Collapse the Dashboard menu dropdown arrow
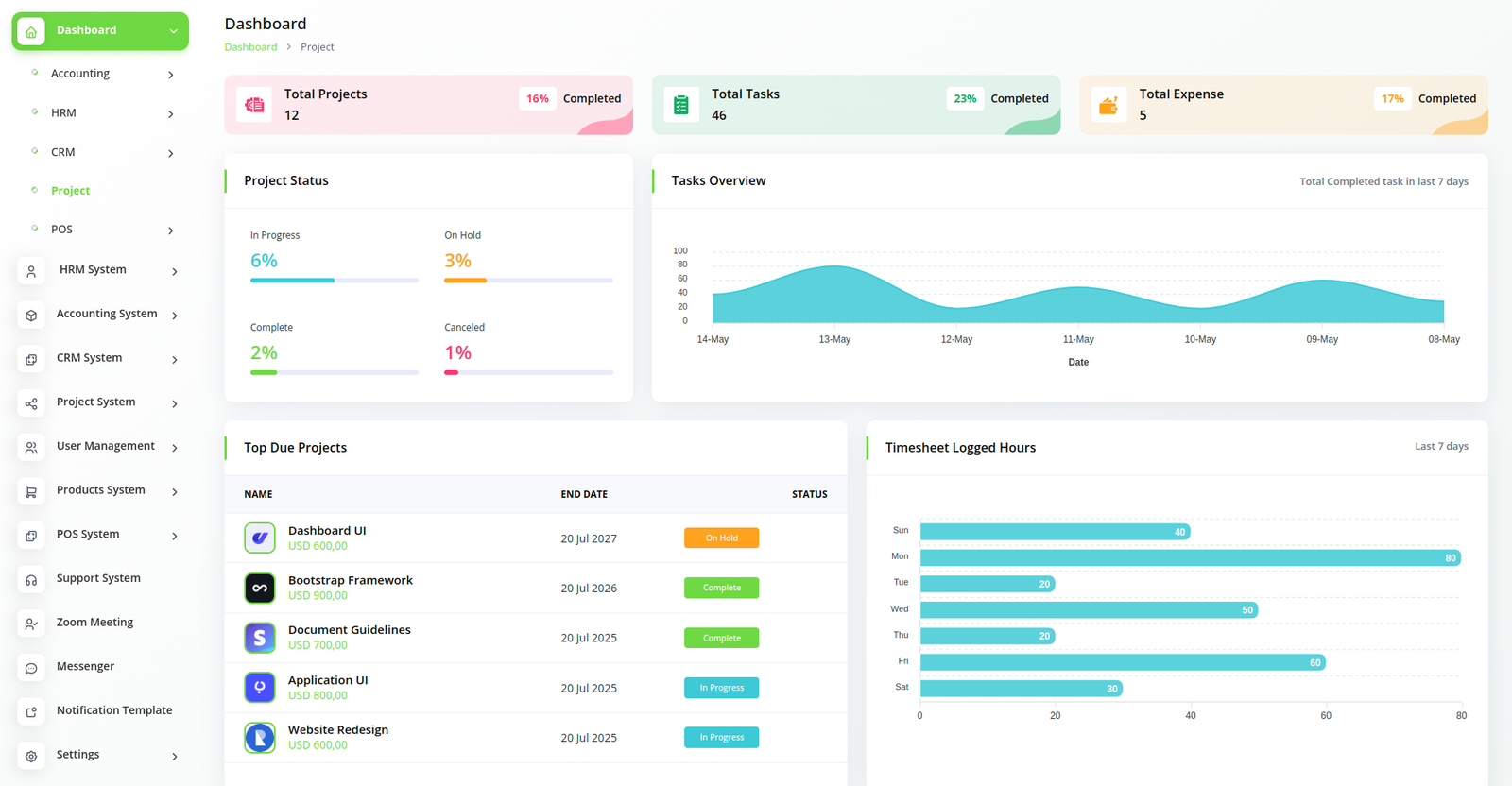Screen dimensions: 1512x786 [x=173, y=31]
